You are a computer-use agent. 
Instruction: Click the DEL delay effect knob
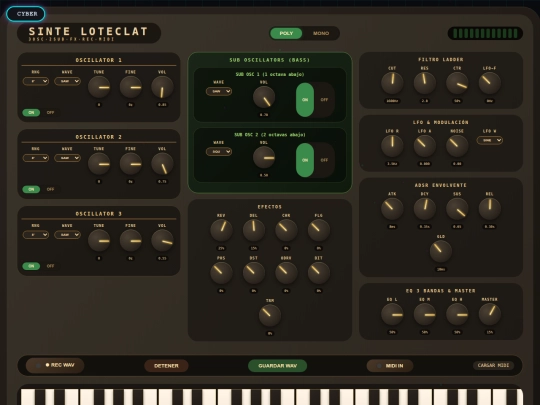pos(253,230)
